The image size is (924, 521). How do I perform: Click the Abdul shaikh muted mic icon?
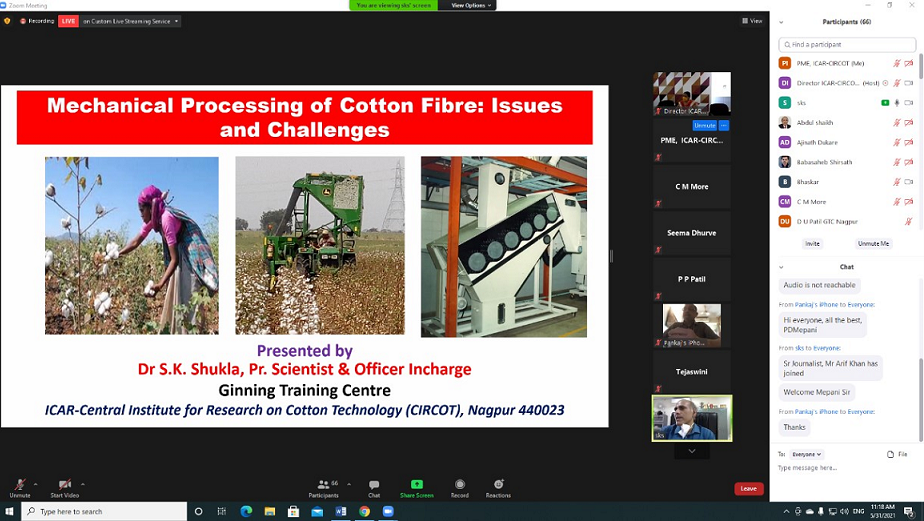pos(896,123)
